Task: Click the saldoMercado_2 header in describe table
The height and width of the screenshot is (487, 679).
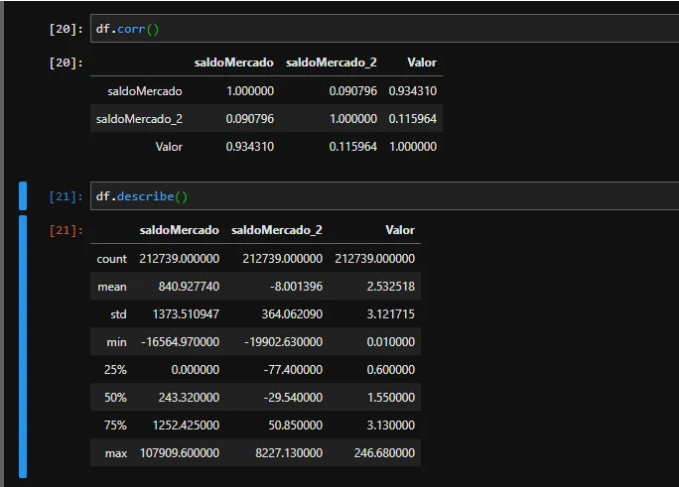Action: click(x=277, y=230)
